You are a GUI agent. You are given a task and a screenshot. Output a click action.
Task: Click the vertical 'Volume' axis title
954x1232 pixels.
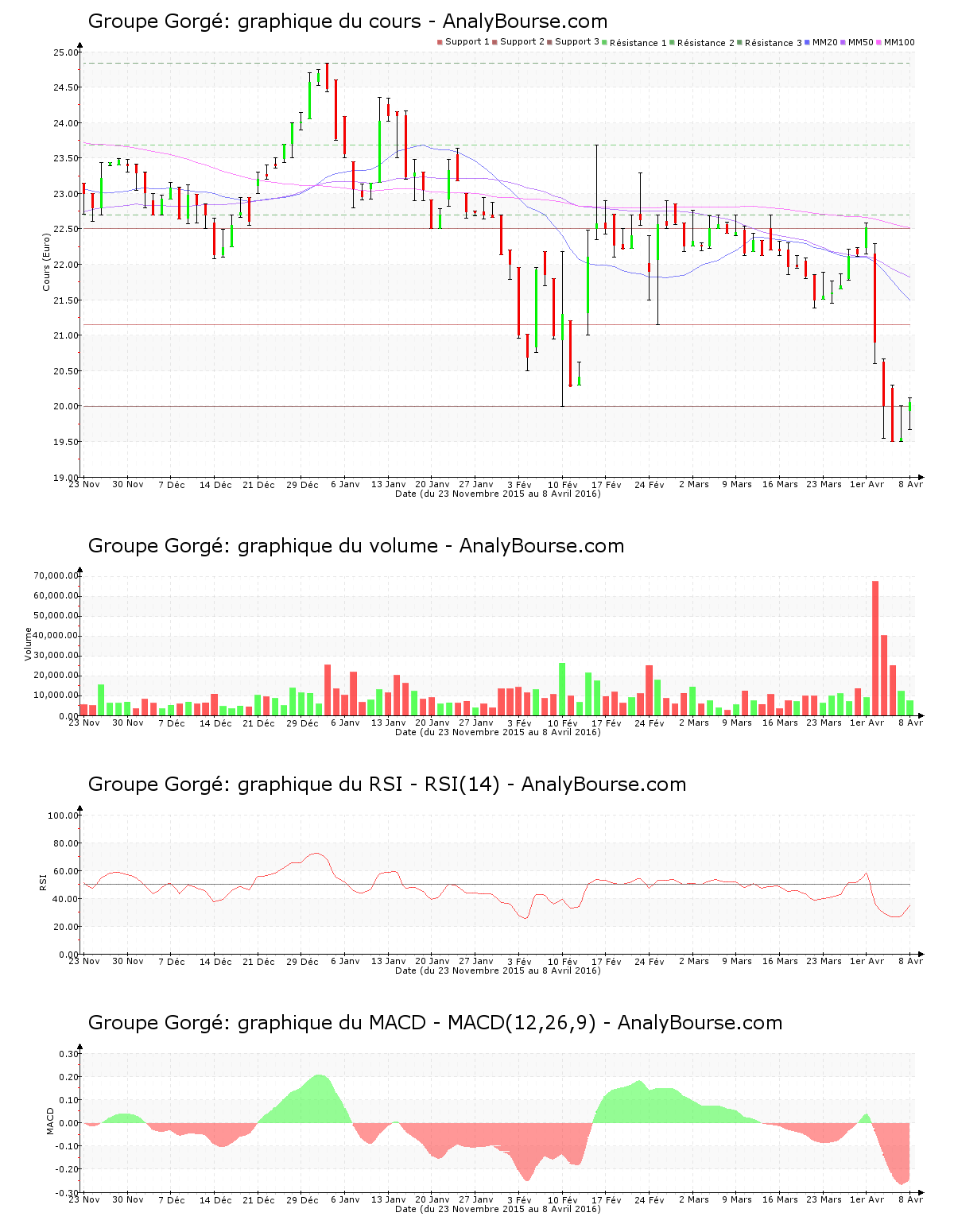(x=29, y=645)
